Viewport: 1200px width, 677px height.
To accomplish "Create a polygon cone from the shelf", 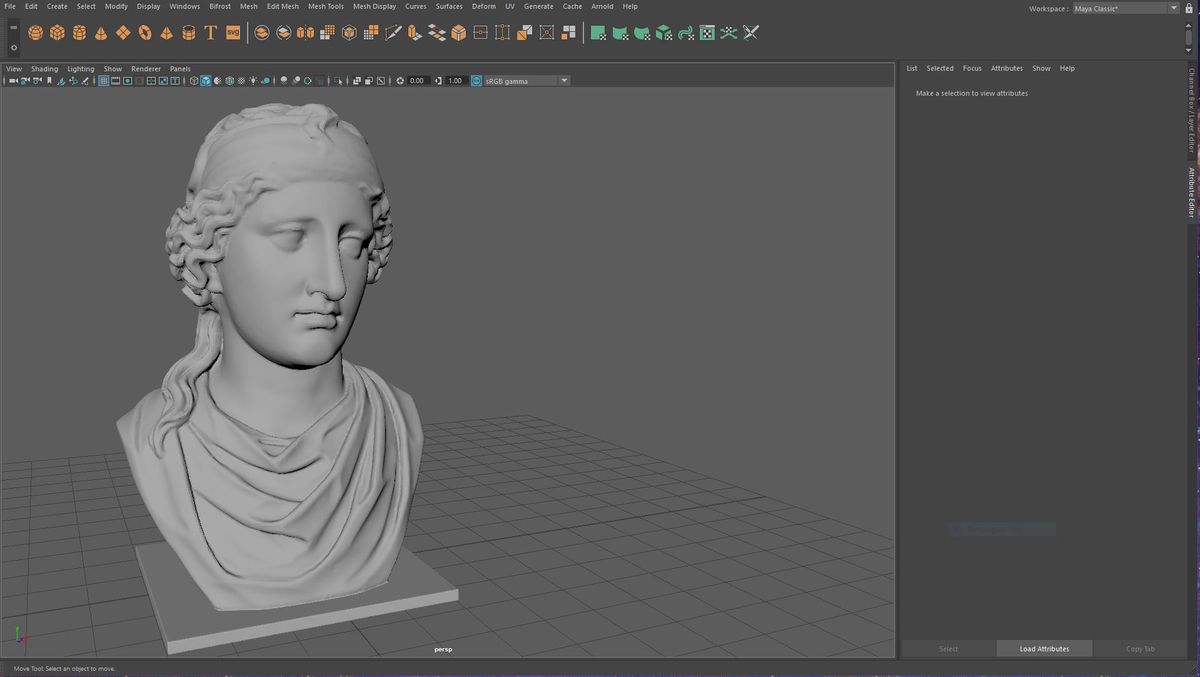I will click(101, 32).
